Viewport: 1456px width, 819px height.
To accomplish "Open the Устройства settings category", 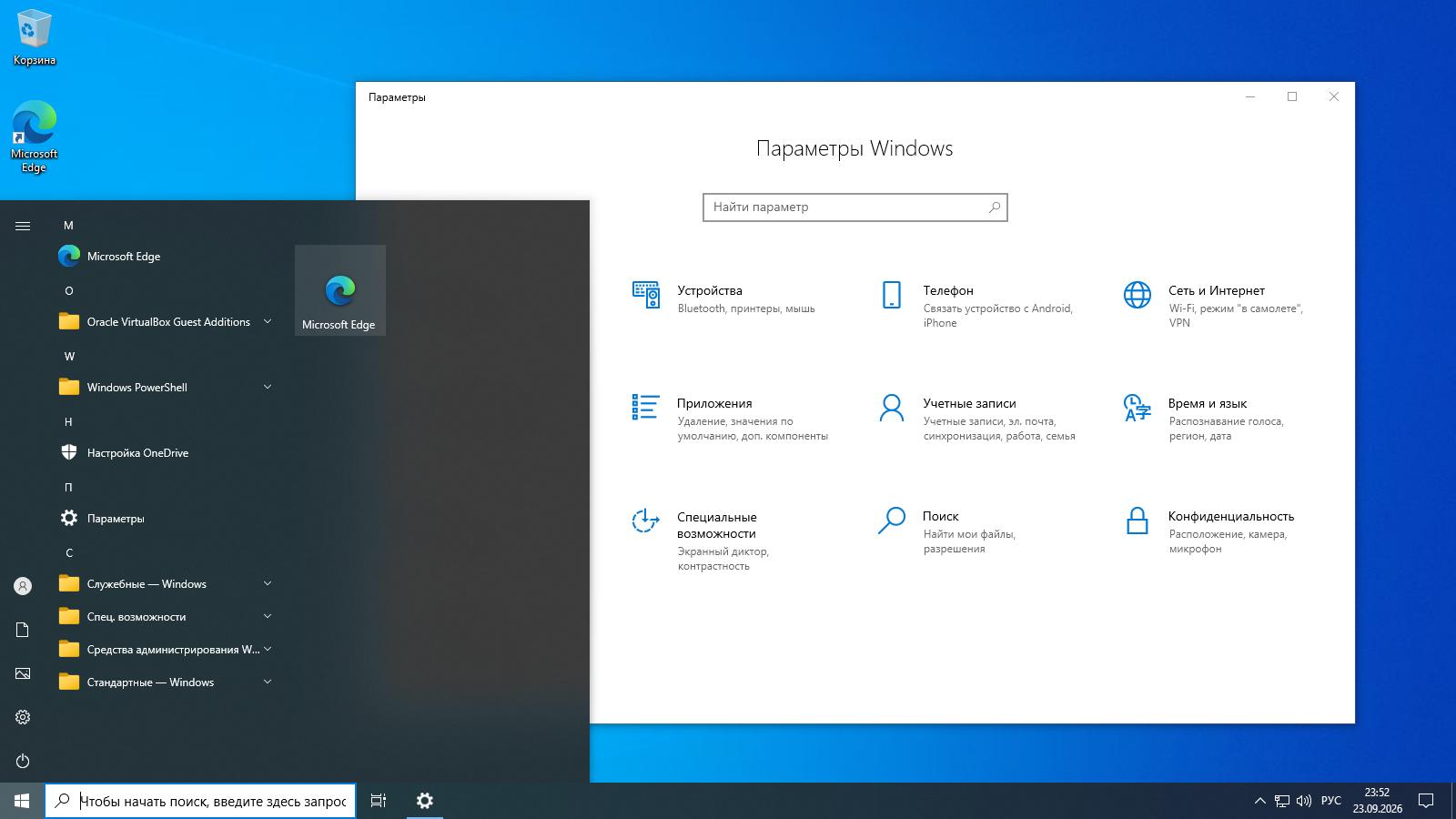I will 728,298.
